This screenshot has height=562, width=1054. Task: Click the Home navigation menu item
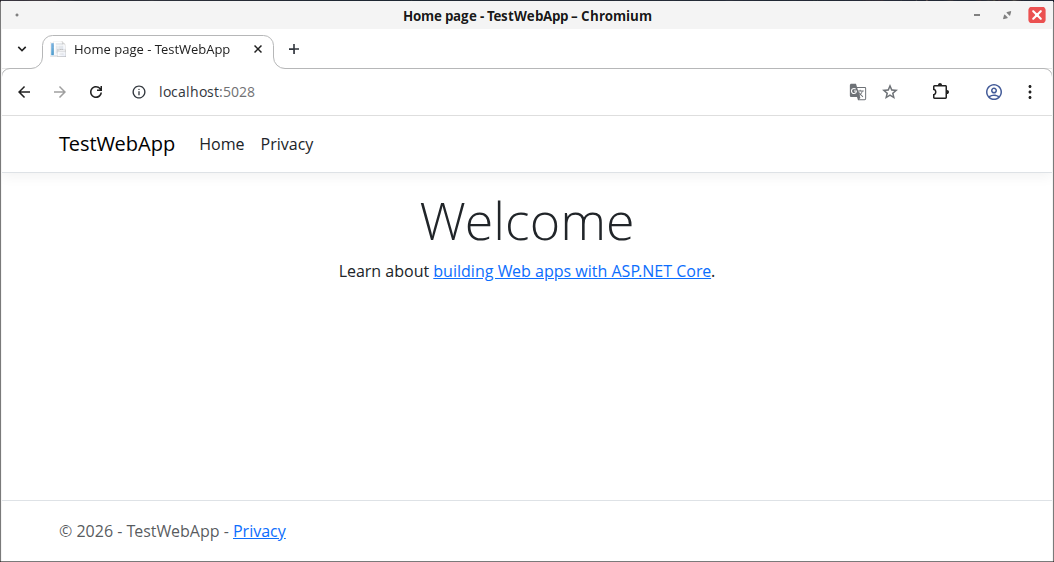click(222, 145)
